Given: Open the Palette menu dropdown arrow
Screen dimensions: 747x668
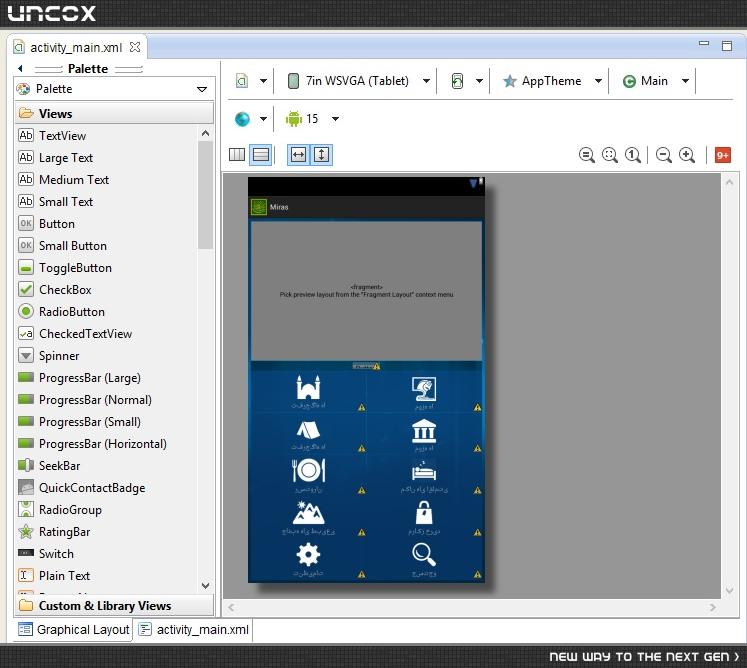Looking at the screenshot, I should [202, 89].
